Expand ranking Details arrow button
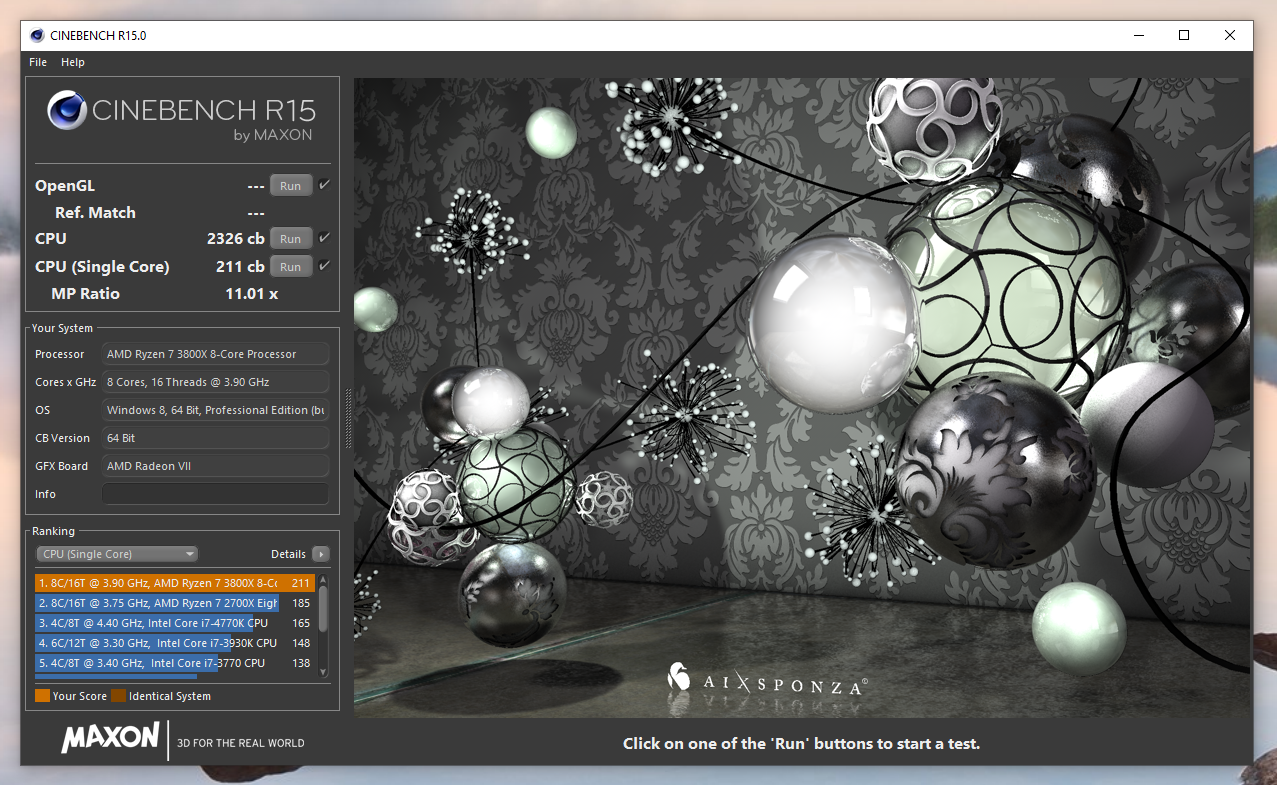Image resolution: width=1277 pixels, height=785 pixels. pos(320,554)
